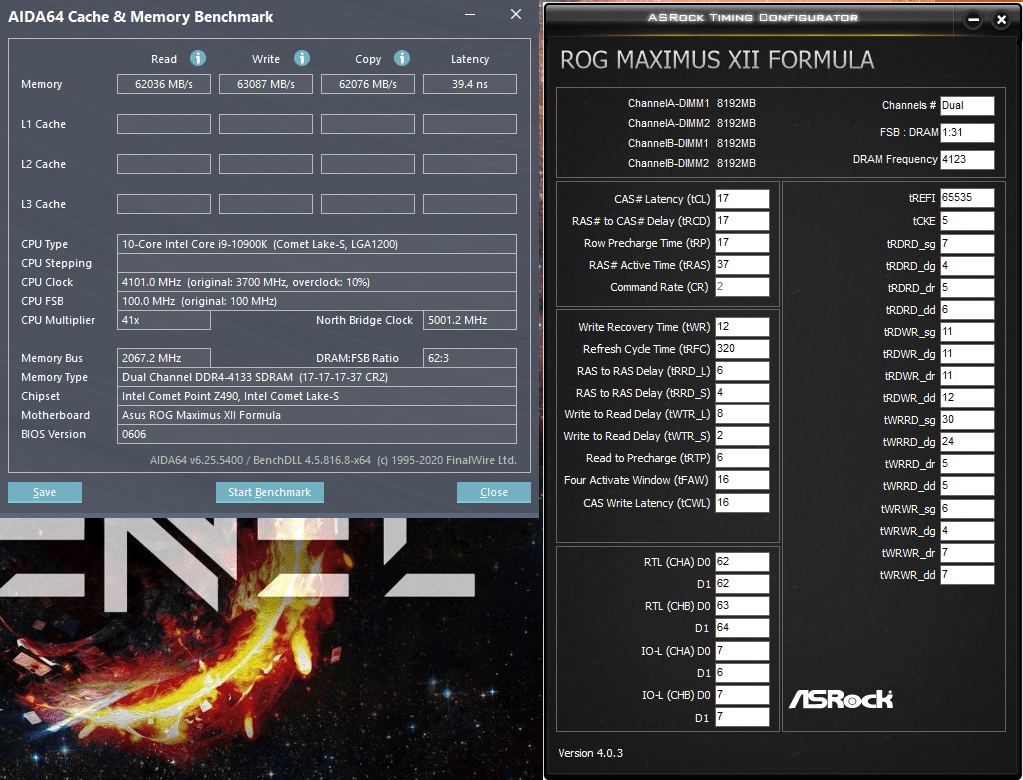Close the AIDA64 window with X icon

(515, 14)
